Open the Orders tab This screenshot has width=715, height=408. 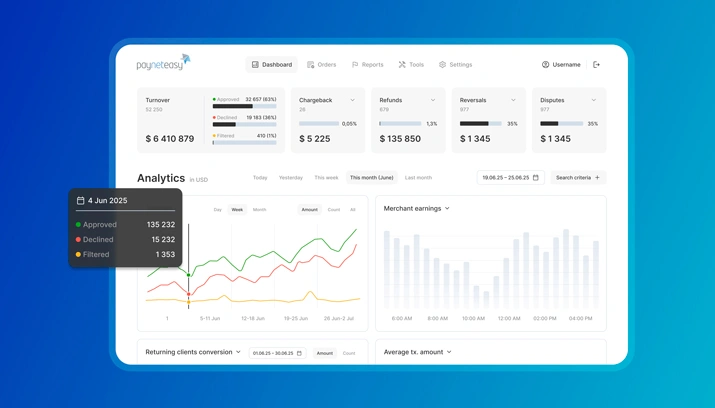(321, 65)
